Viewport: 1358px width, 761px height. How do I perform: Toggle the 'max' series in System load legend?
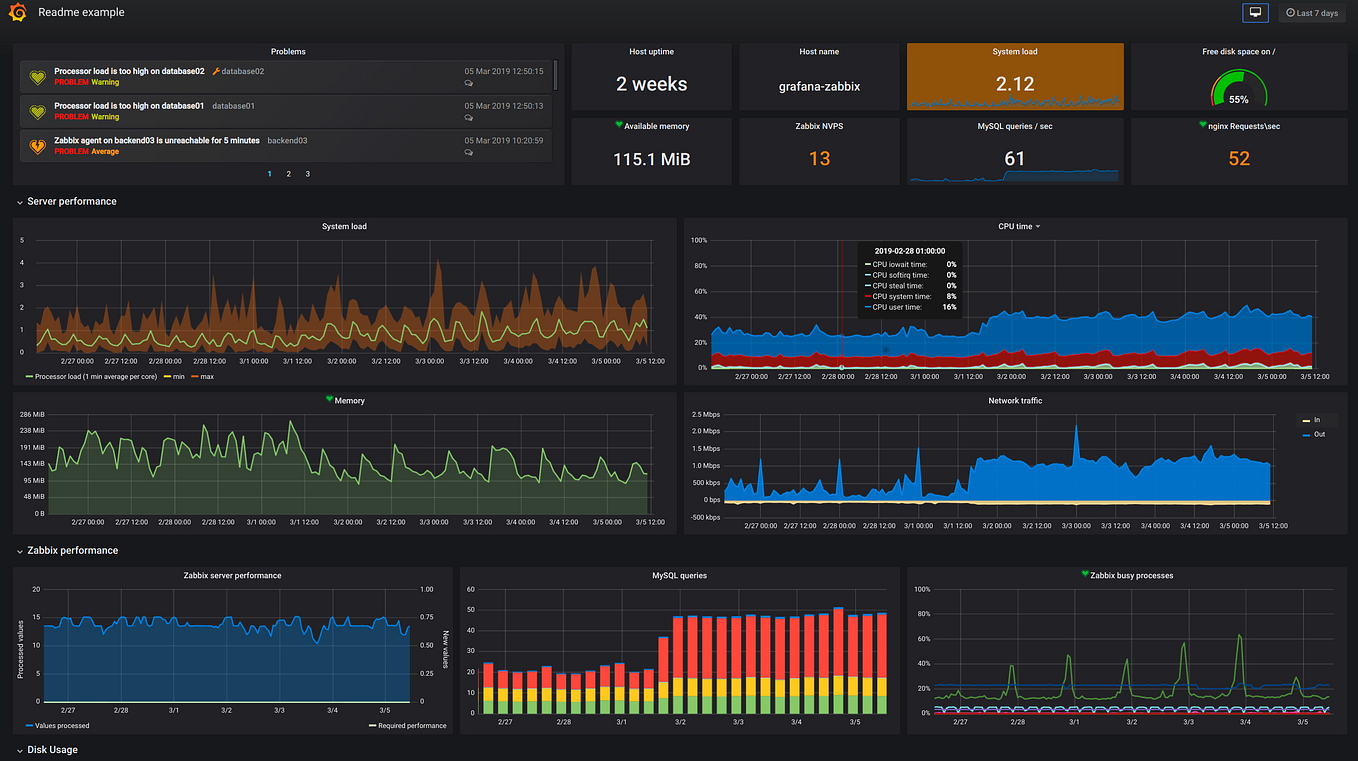point(204,376)
